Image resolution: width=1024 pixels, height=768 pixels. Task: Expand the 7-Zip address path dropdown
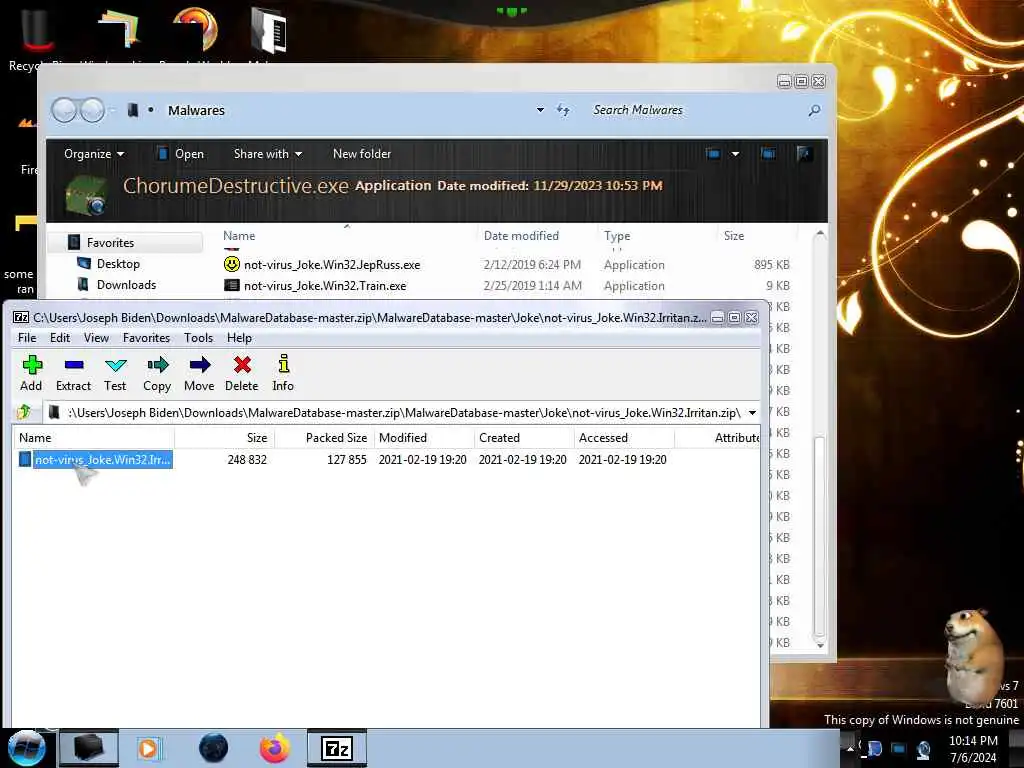pos(752,413)
